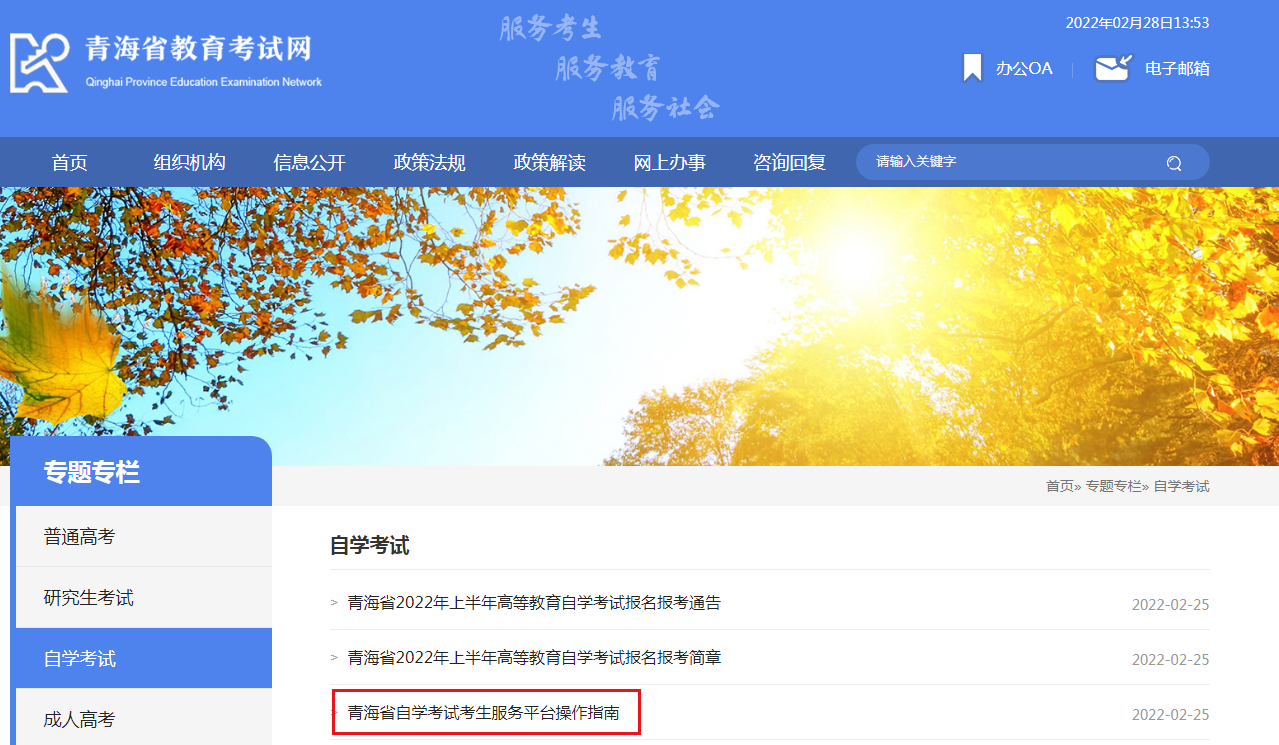1279x745 pixels.
Task: Click the date beside 服务平台操作指南
Action: point(1171,715)
